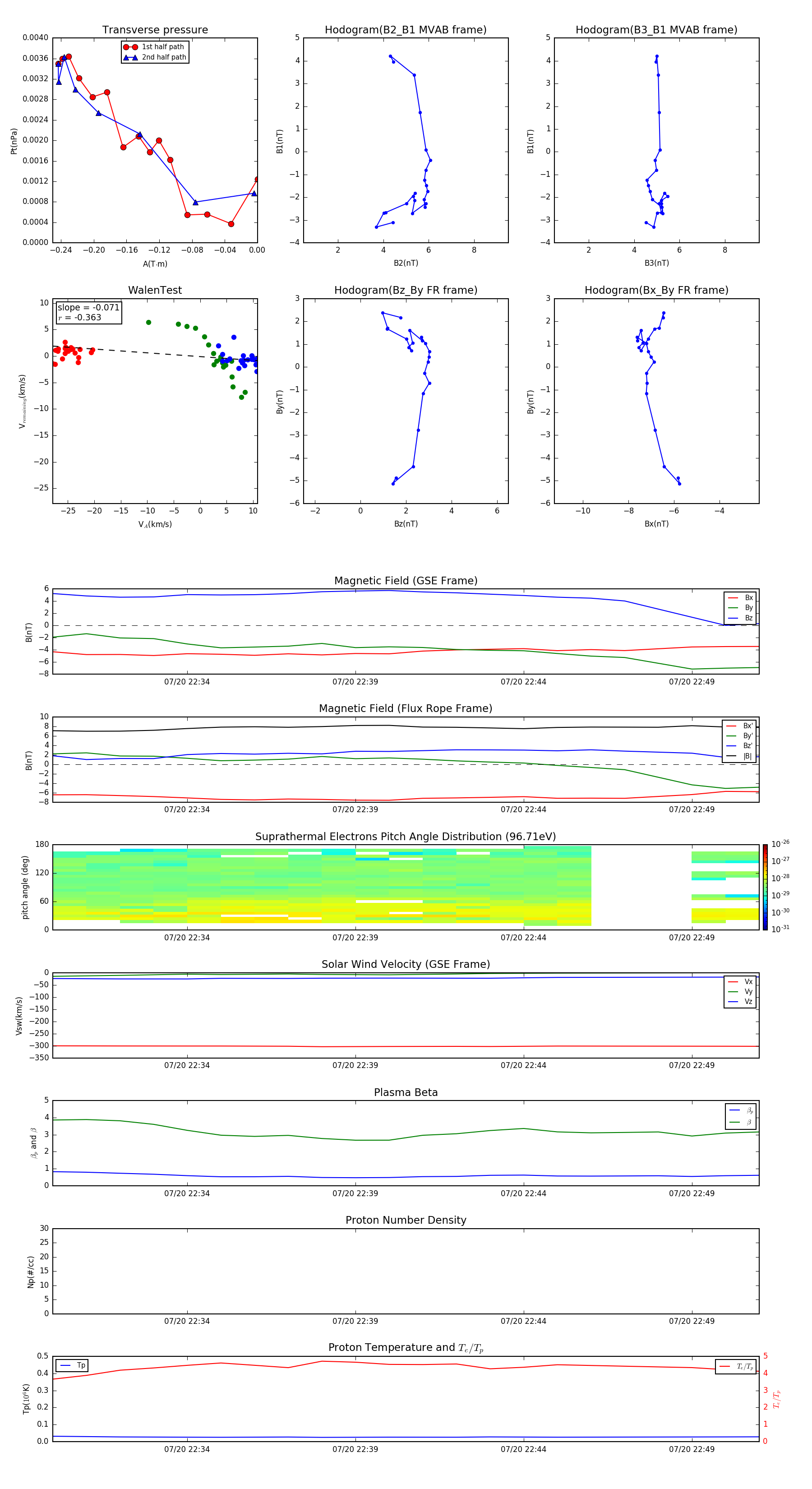
Task: Click the Bx' entry in Flux Rope legend
Action: [x=739, y=726]
